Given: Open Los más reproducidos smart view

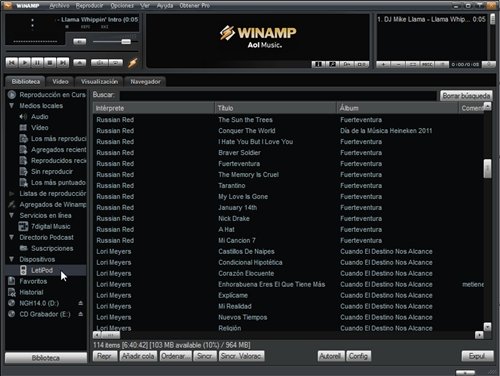Looking at the screenshot, I should coord(52,139).
